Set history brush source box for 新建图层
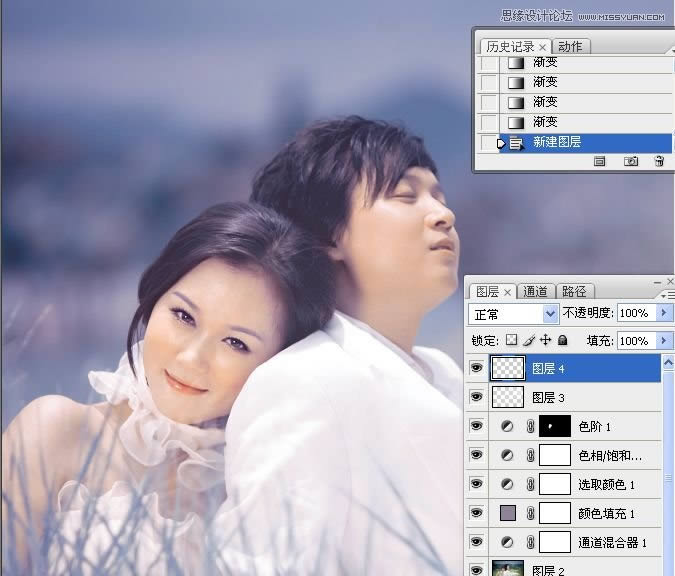675x576 pixels. pyautogui.click(x=488, y=143)
